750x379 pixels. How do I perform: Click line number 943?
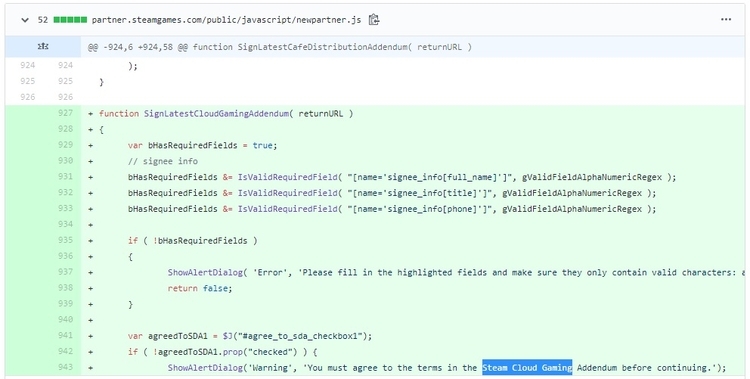[66, 367]
